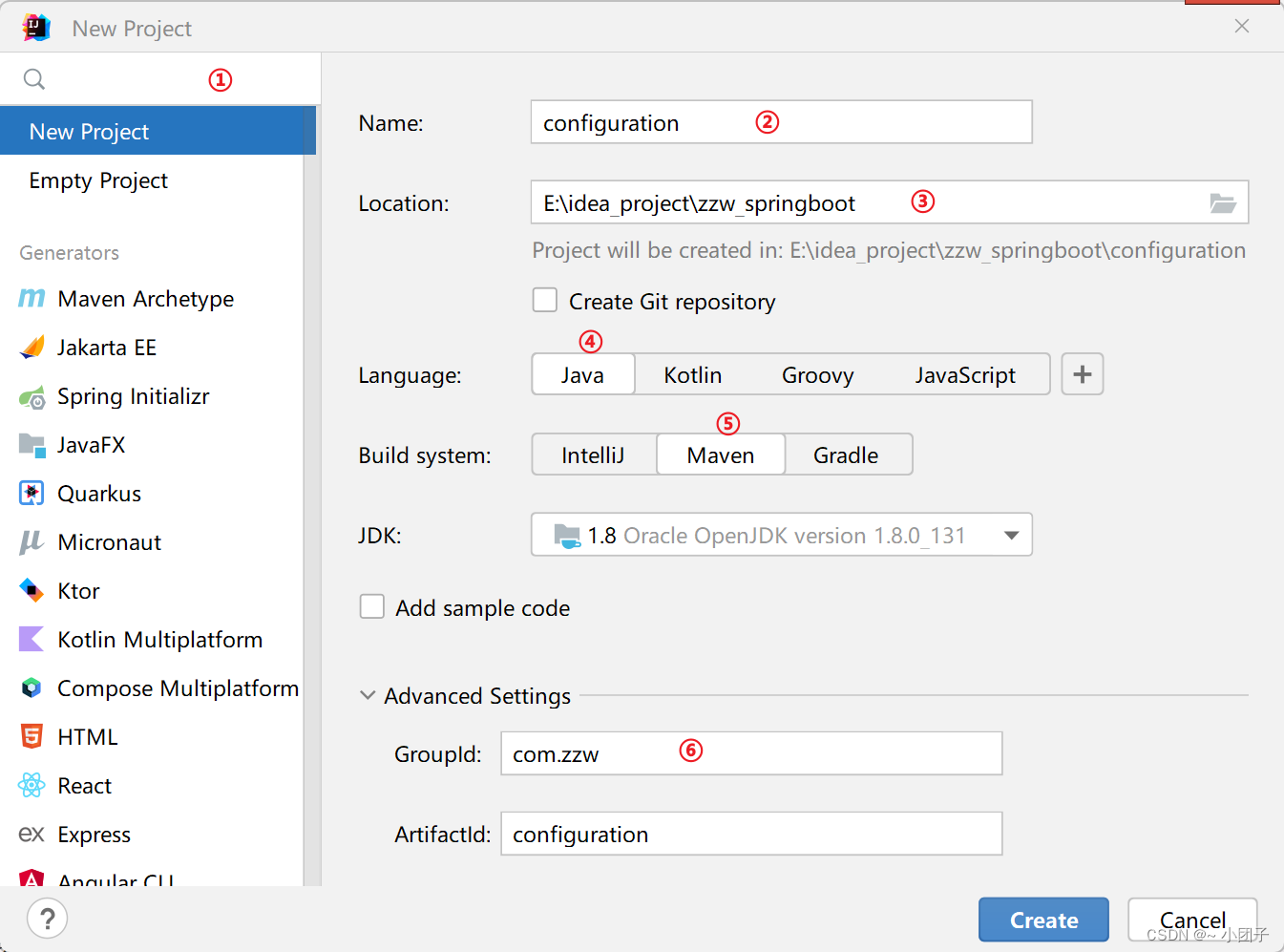This screenshot has height=952, width=1284.
Task: Click the Jakarta EE generator icon
Action: (32, 348)
